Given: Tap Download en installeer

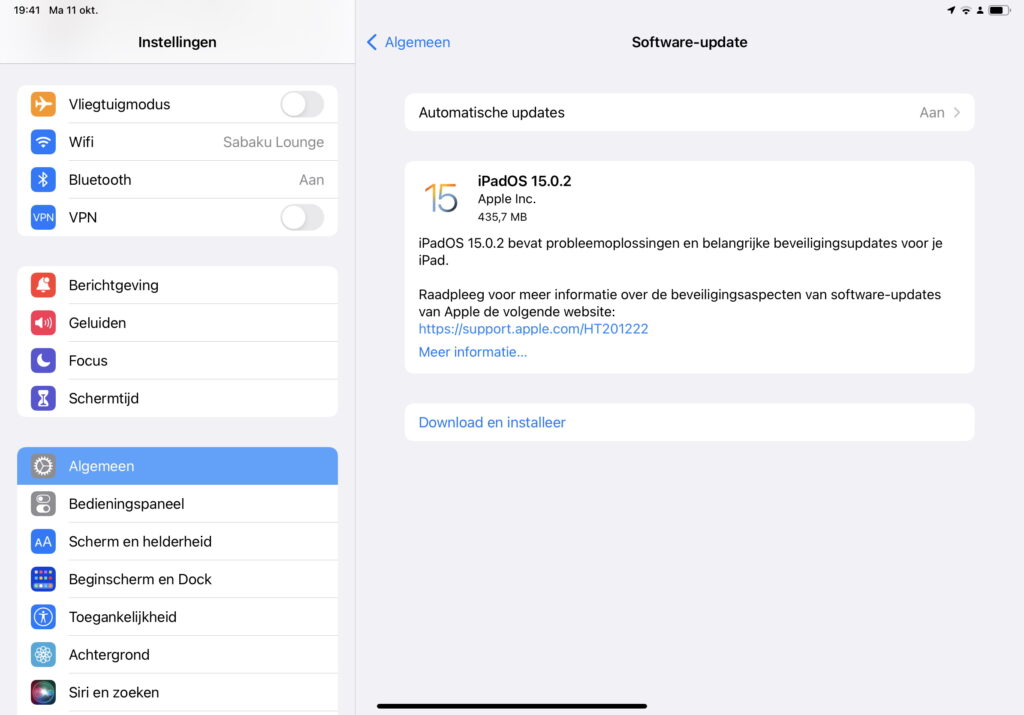Looking at the screenshot, I should click(x=492, y=422).
